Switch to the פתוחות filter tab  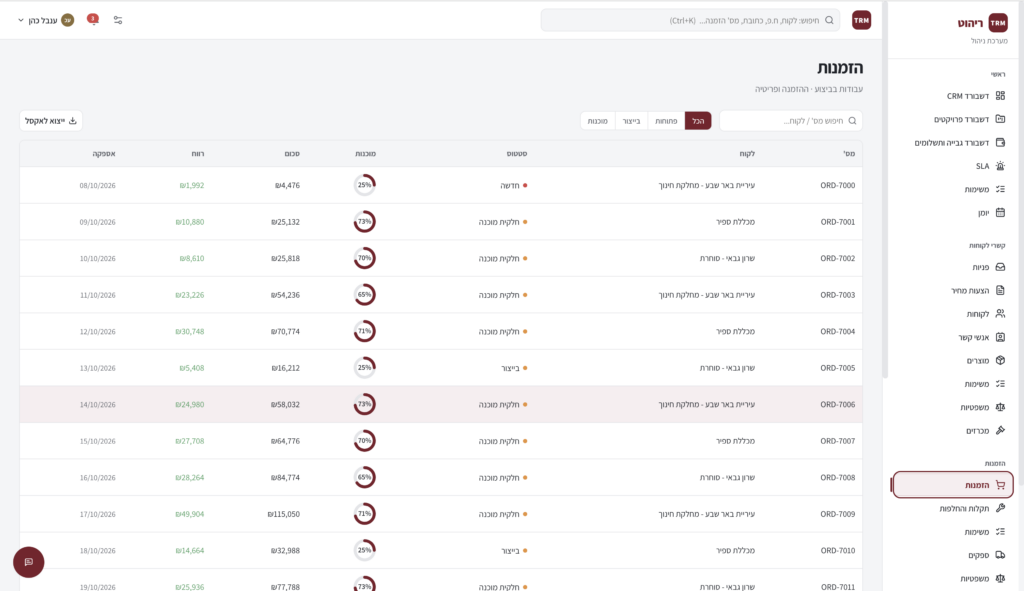tap(666, 121)
